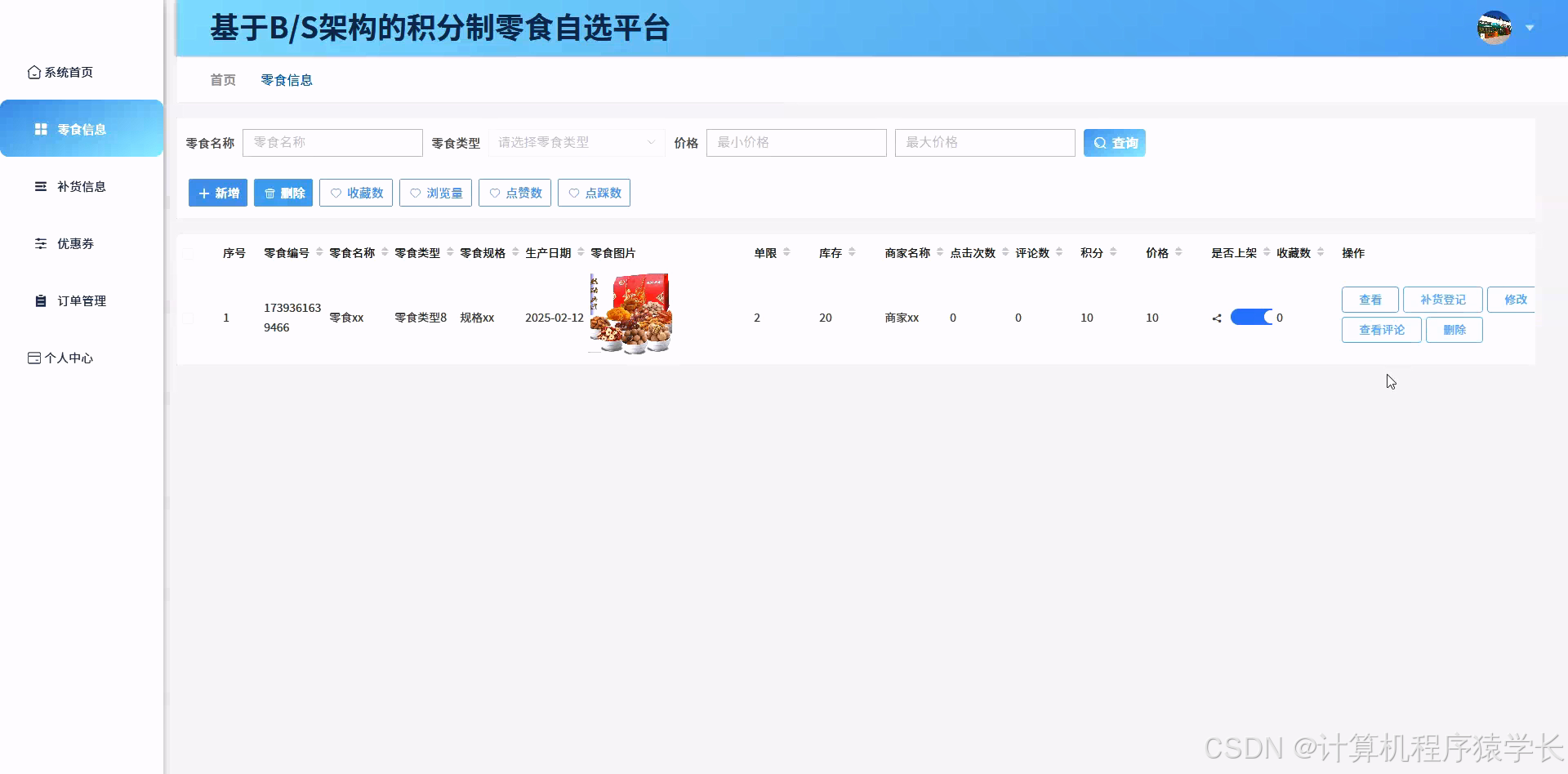Screen dimensions: 1568x774
Task: Open 系统首页 from the sidebar
Action: pos(60,73)
